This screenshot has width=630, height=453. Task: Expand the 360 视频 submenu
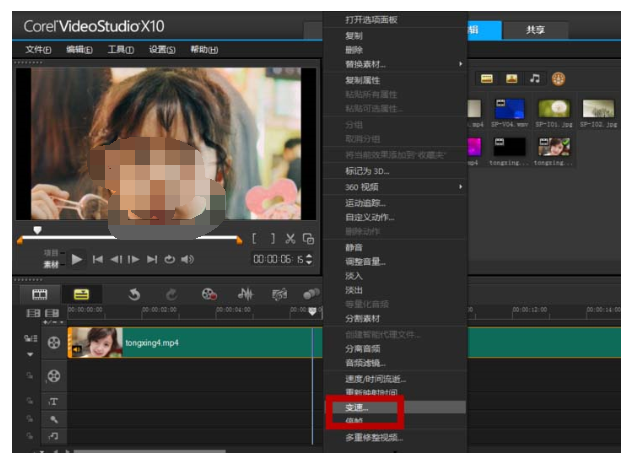pyautogui.click(x=395, y=187)
